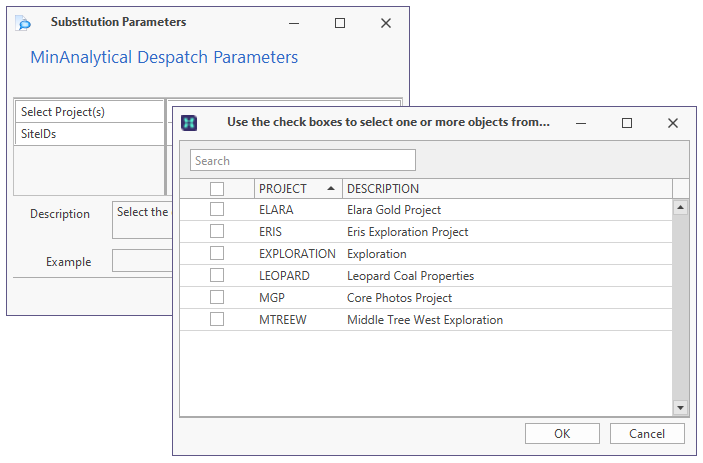Focus the Search input field

pos(303,160)
